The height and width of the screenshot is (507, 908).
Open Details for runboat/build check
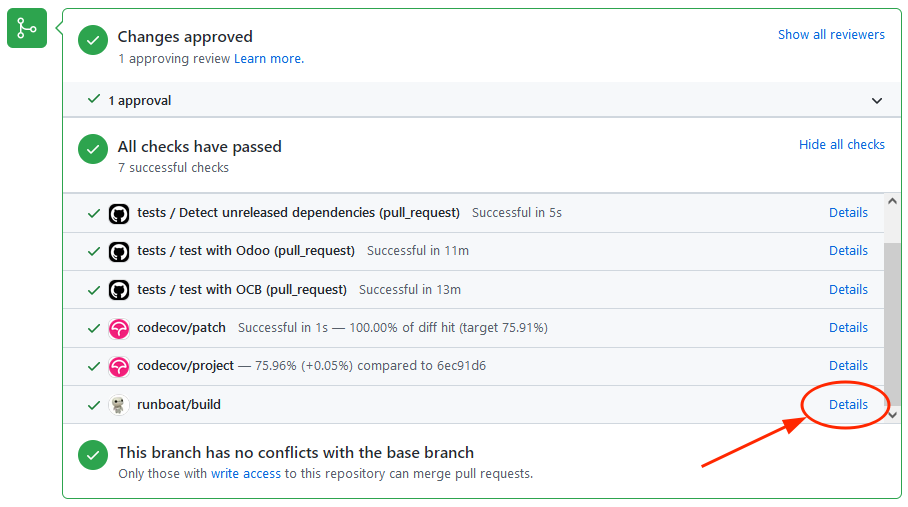click(848, 405)
